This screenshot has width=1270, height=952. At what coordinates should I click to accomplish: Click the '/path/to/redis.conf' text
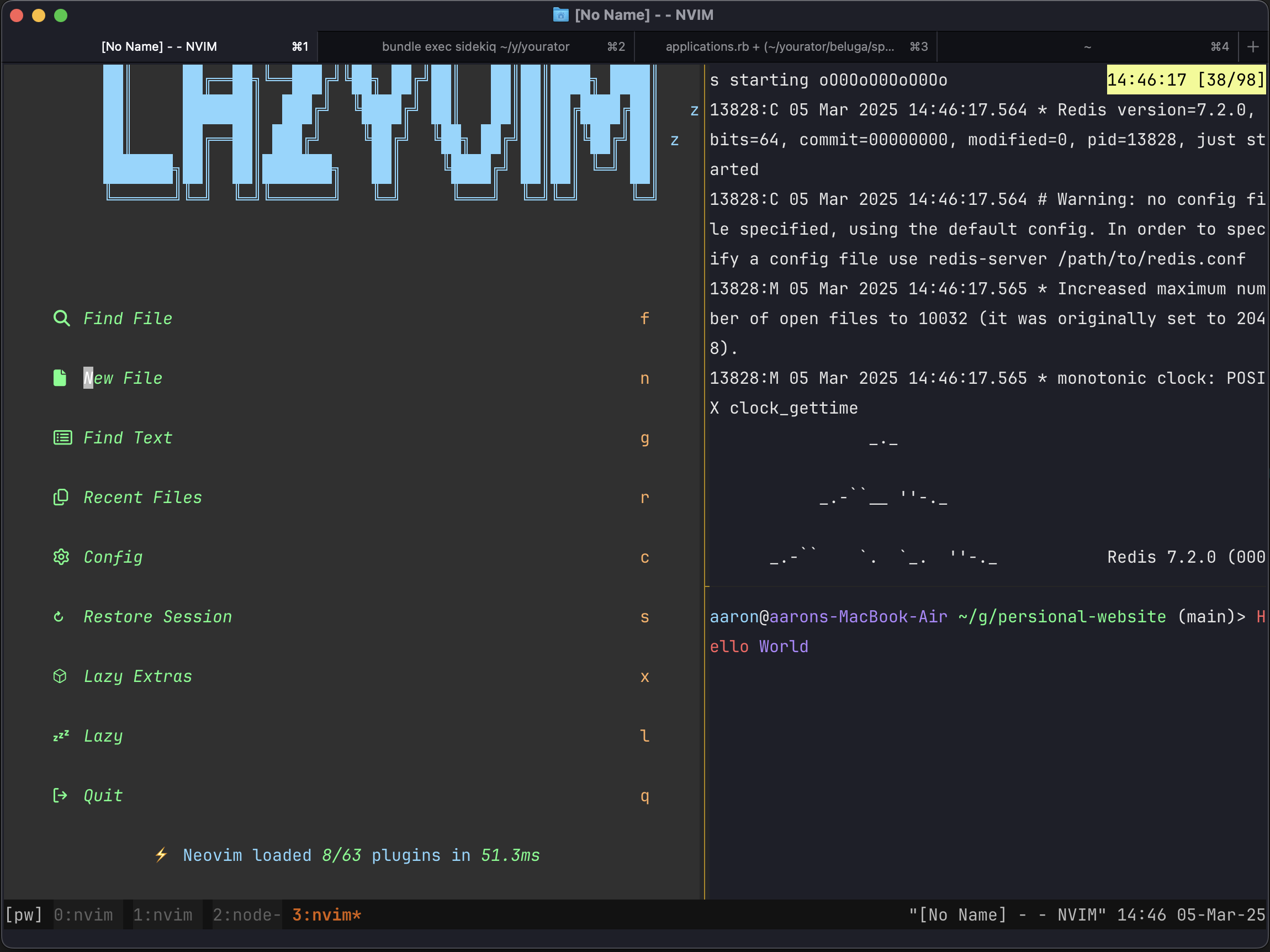coord(1152,259)
